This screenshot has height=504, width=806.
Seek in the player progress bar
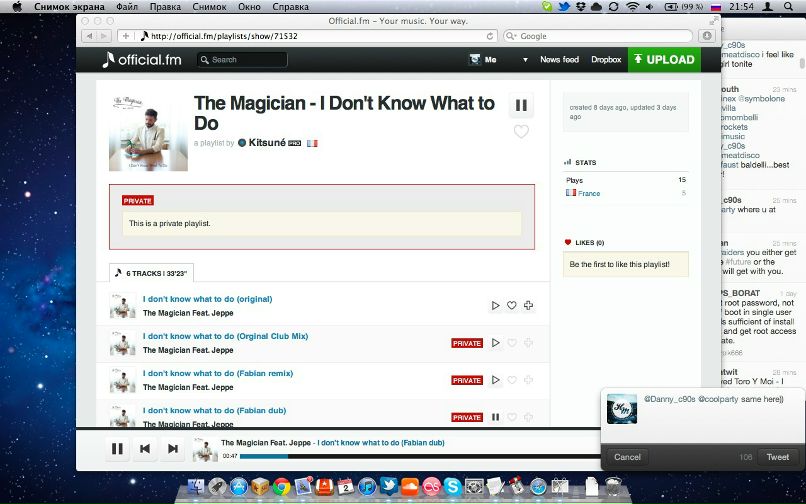coord(400,456)
